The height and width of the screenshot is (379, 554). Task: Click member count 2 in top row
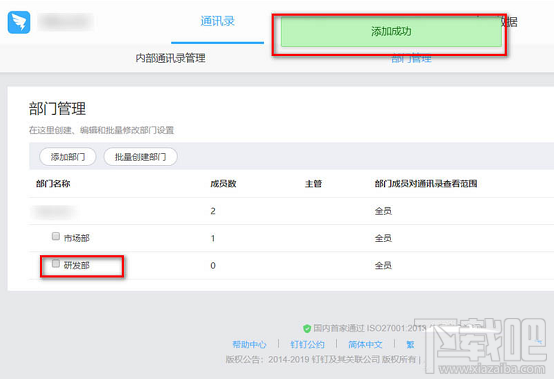(x=213, y=211)
